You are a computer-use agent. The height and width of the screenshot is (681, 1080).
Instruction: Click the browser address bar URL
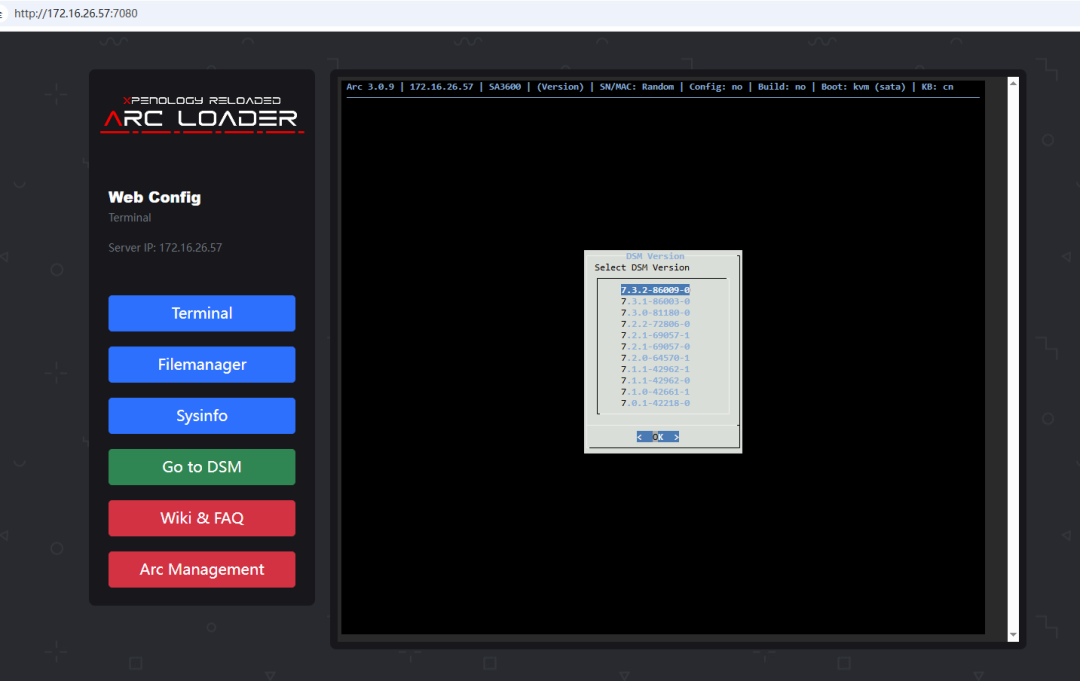point(76,13)
